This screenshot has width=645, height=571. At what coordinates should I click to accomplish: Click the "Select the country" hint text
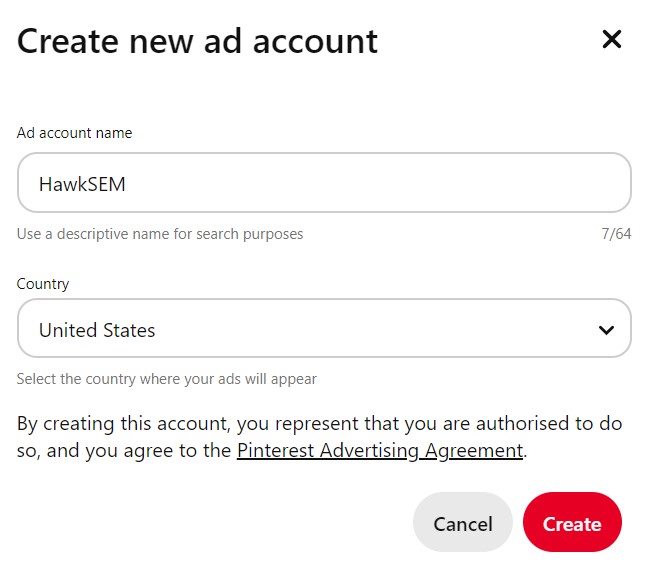[x=167, y=379]
